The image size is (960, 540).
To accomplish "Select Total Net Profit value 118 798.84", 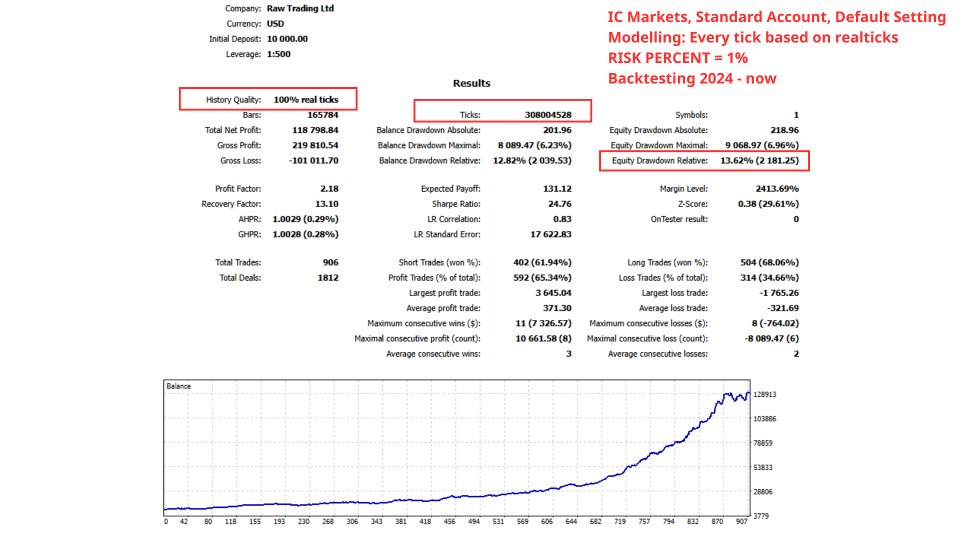I will pos(315,130).
